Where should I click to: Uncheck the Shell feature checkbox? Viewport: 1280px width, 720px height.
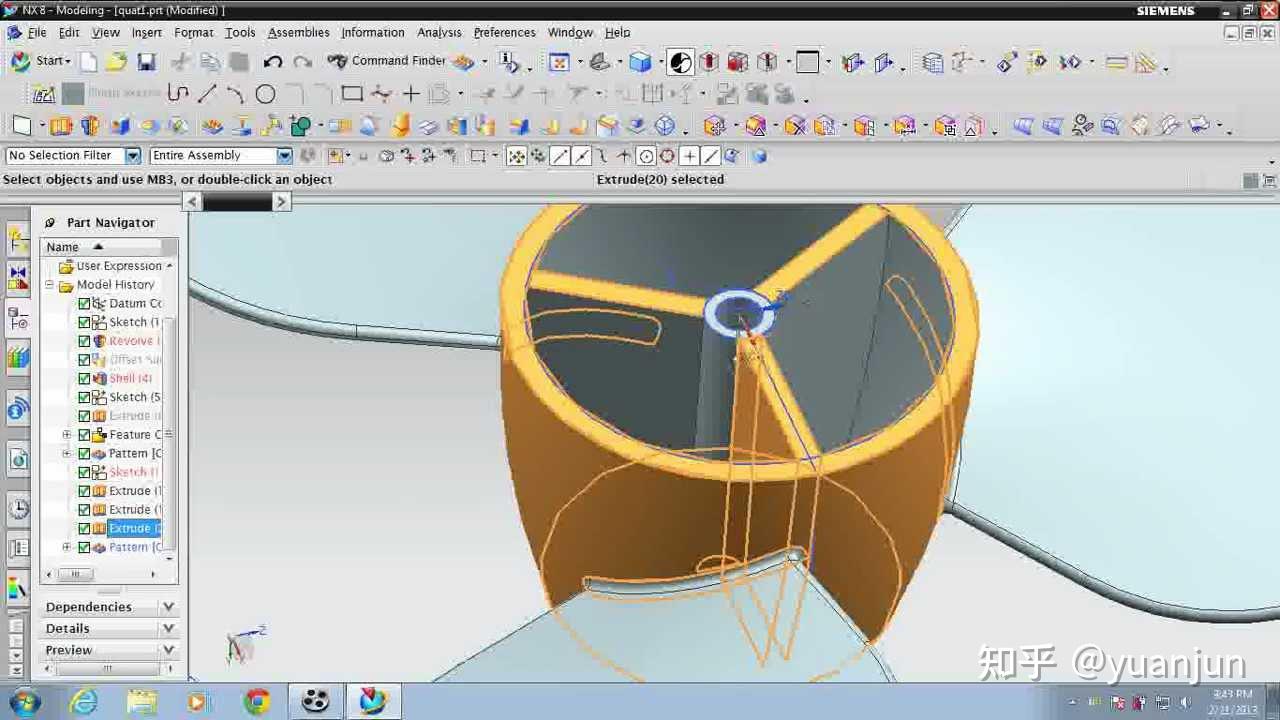point(84,378)
